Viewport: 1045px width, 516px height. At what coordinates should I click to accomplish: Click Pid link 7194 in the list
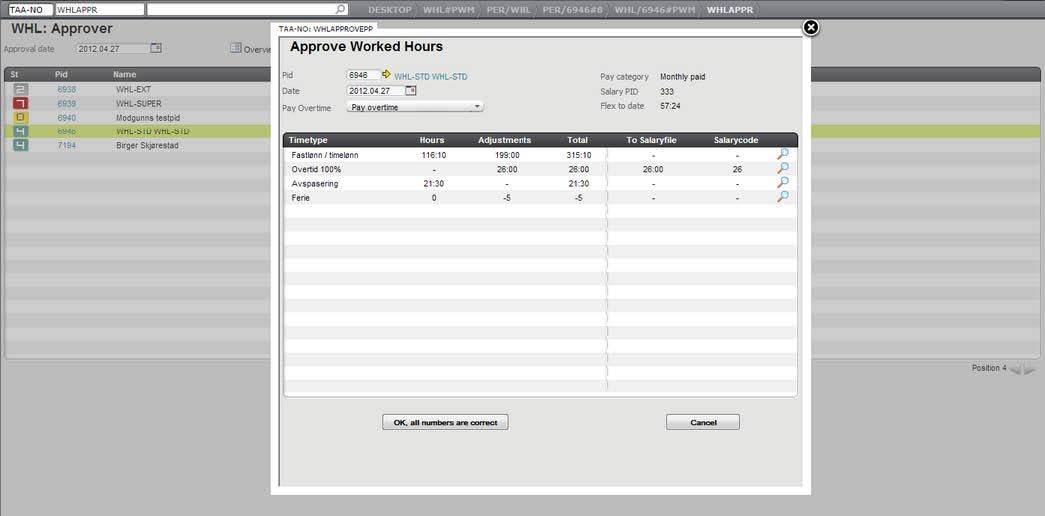(x=66, y=145)
